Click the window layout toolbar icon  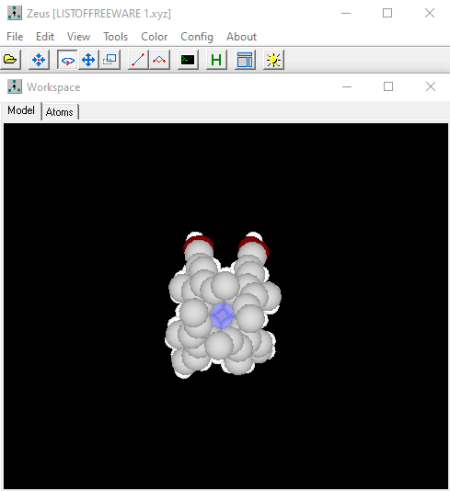coord(245,60)
